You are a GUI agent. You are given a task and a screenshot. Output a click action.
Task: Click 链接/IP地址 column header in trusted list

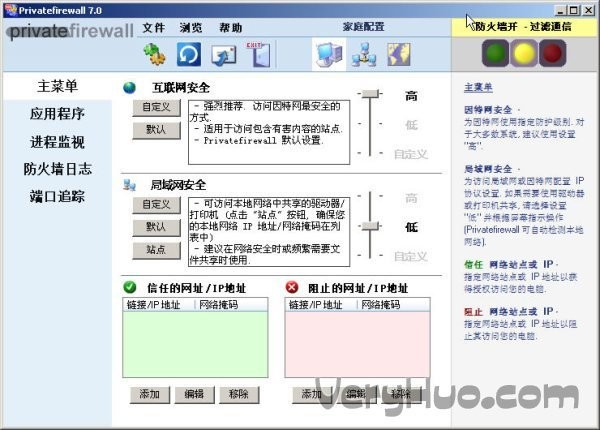tap(159, 305)
